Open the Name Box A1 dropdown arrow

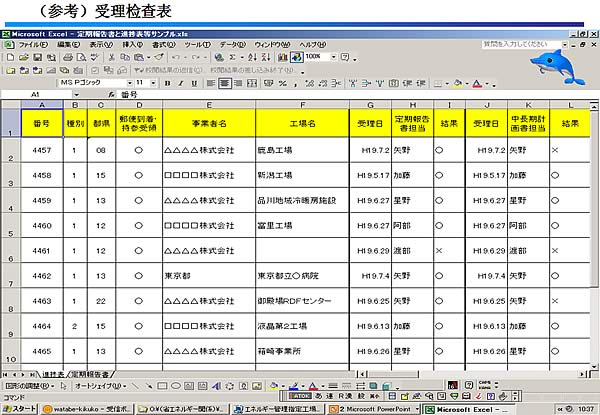click(x=76, y=94)
